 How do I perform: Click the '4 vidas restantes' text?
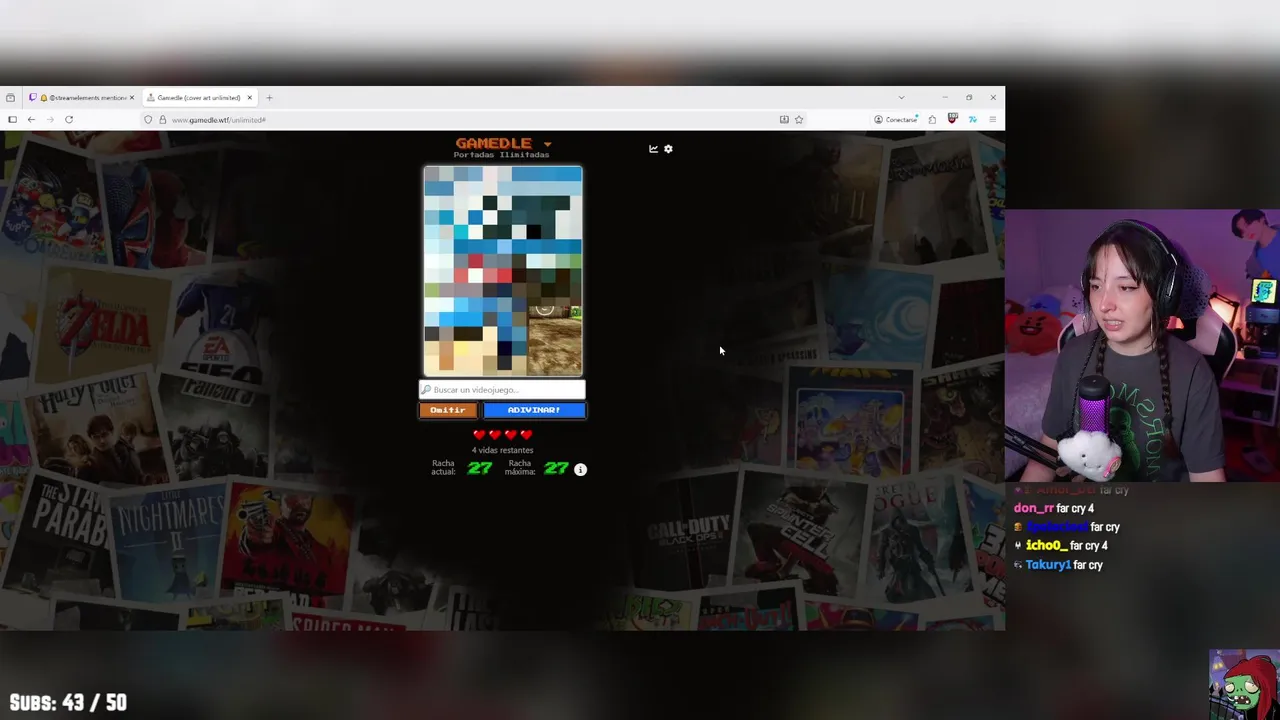click(x=502, y=450)
